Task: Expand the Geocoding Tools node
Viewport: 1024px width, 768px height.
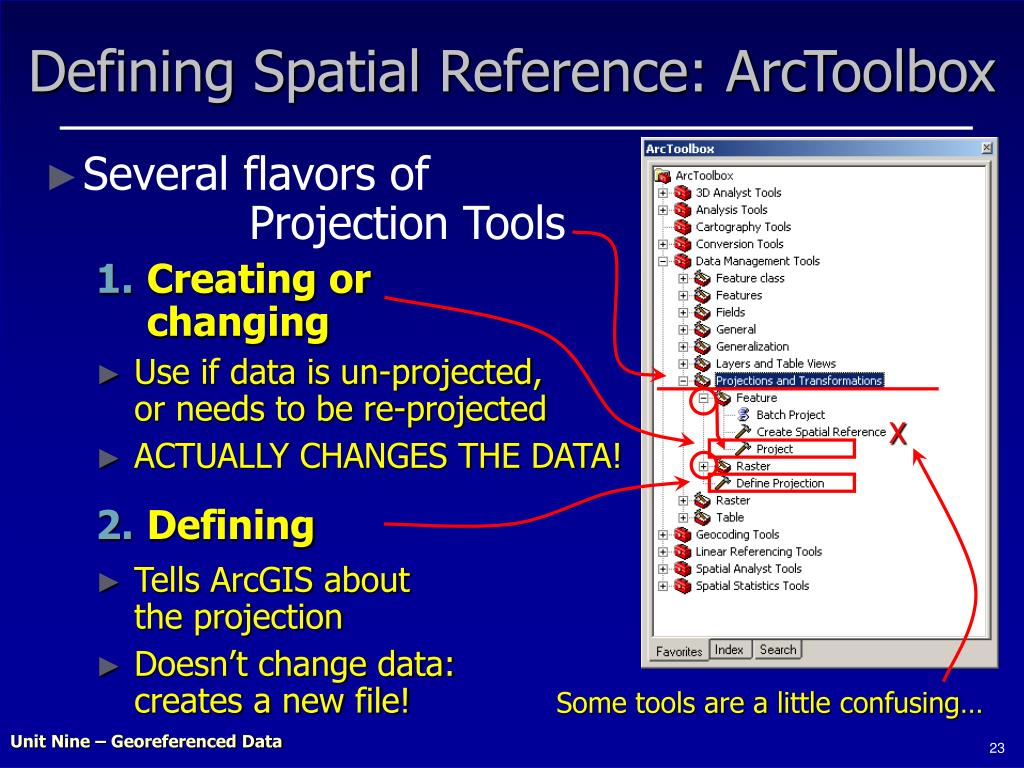Action: [663, 534]
